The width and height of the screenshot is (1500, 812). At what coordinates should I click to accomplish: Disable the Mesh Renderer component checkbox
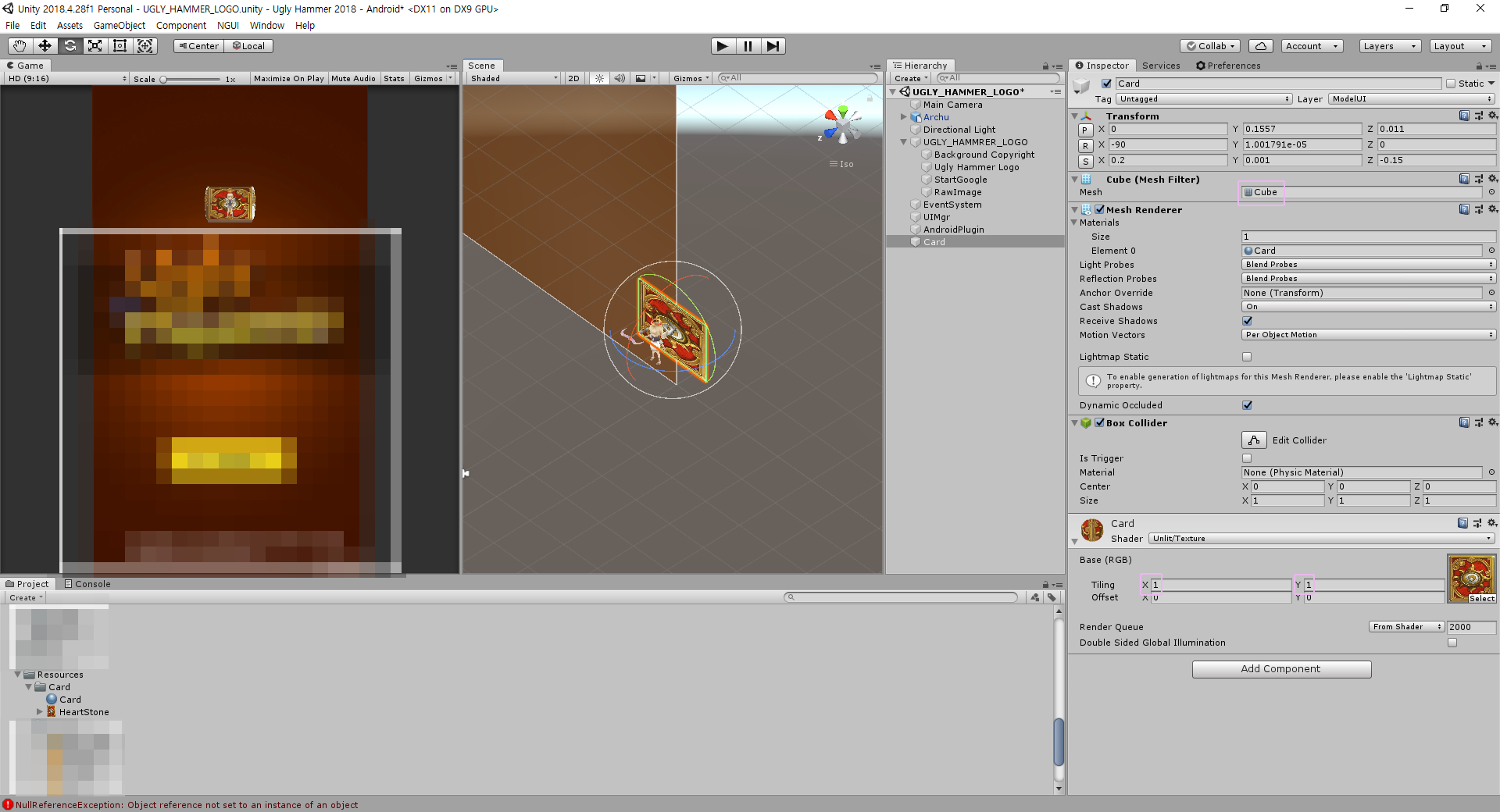1099,209
